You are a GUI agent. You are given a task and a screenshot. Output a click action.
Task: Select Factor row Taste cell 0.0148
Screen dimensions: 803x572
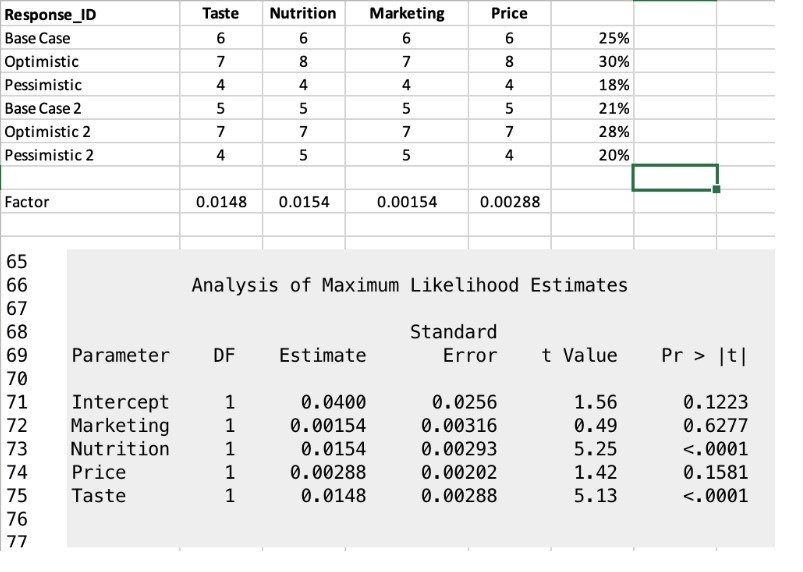221,202
